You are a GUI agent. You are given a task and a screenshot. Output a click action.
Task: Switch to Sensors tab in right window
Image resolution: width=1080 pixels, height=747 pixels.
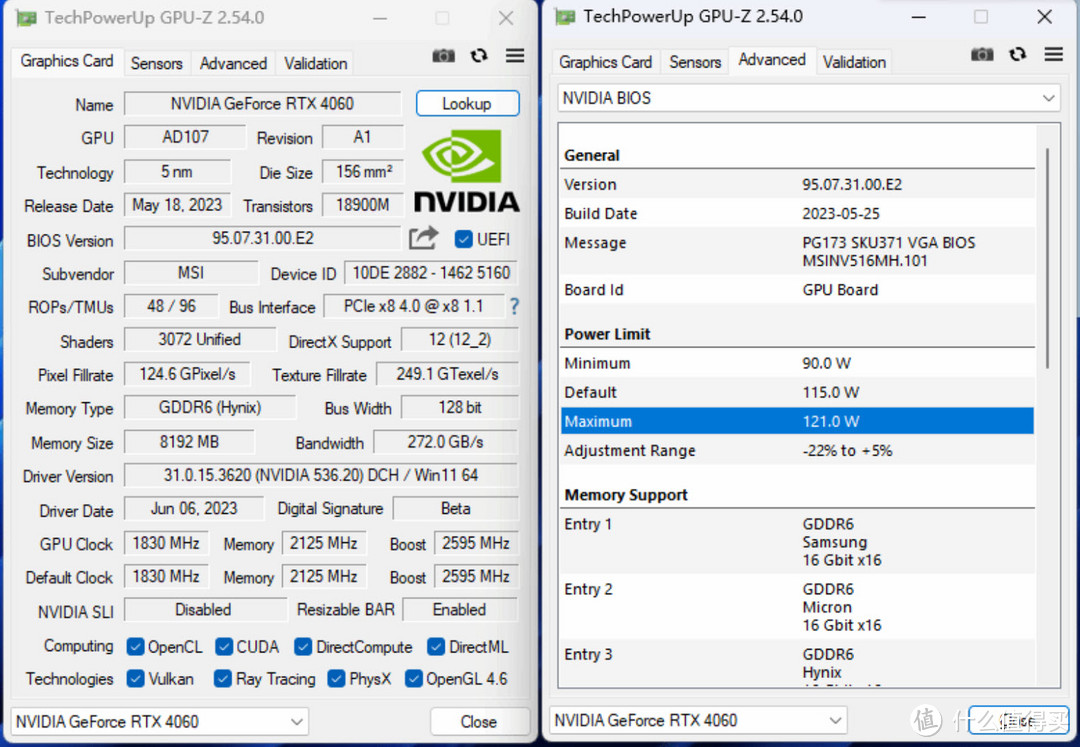tap(695, 62)
